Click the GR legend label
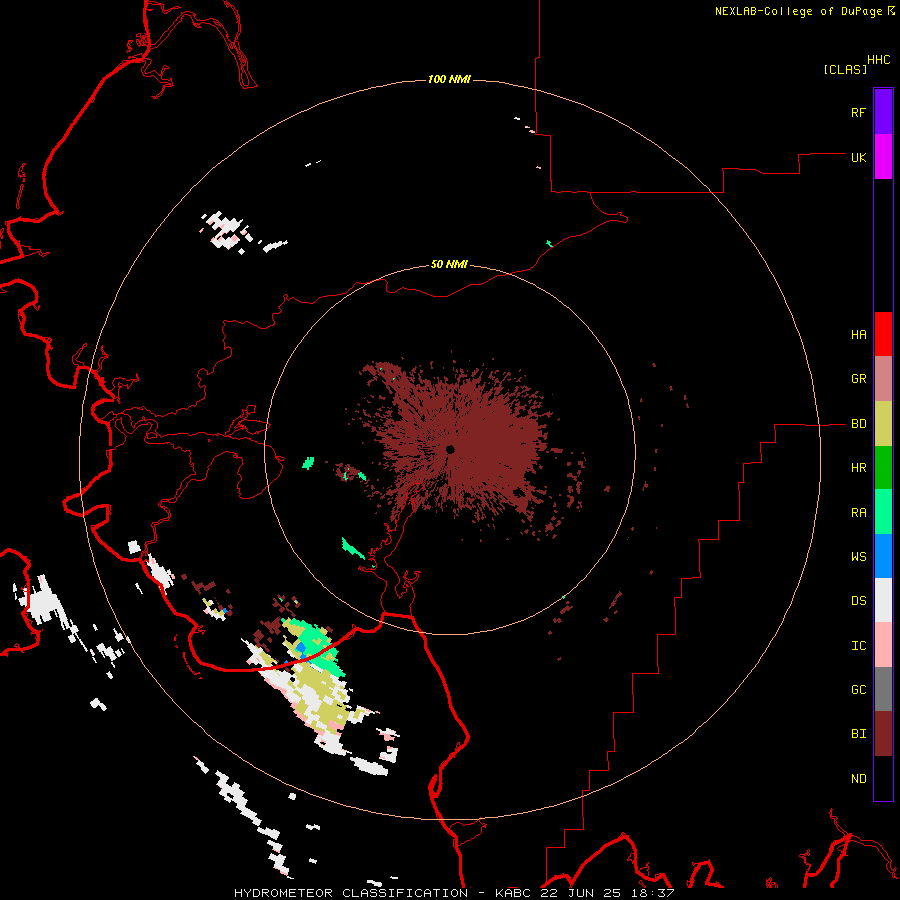 (x=858, y=379)
